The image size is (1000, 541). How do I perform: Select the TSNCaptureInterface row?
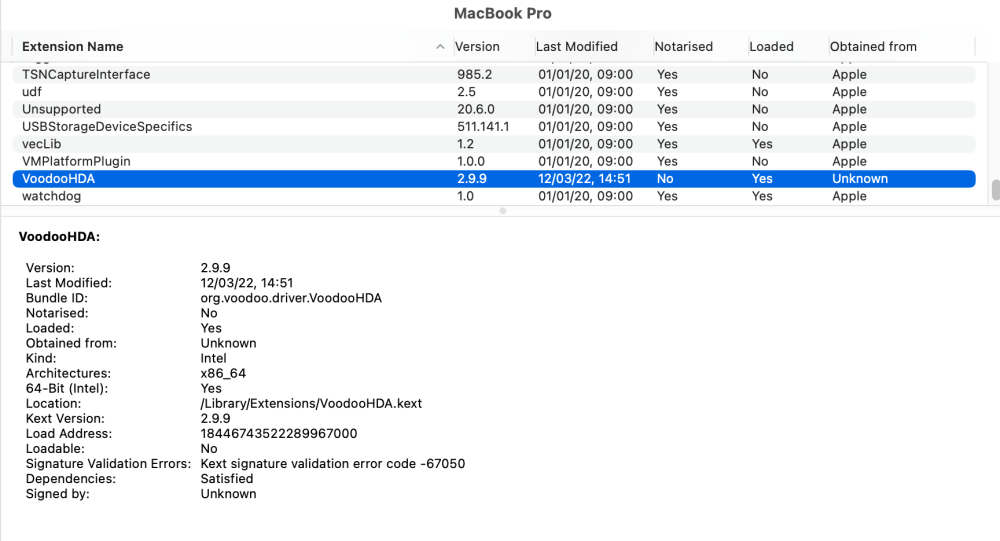(x=494, y=75)
